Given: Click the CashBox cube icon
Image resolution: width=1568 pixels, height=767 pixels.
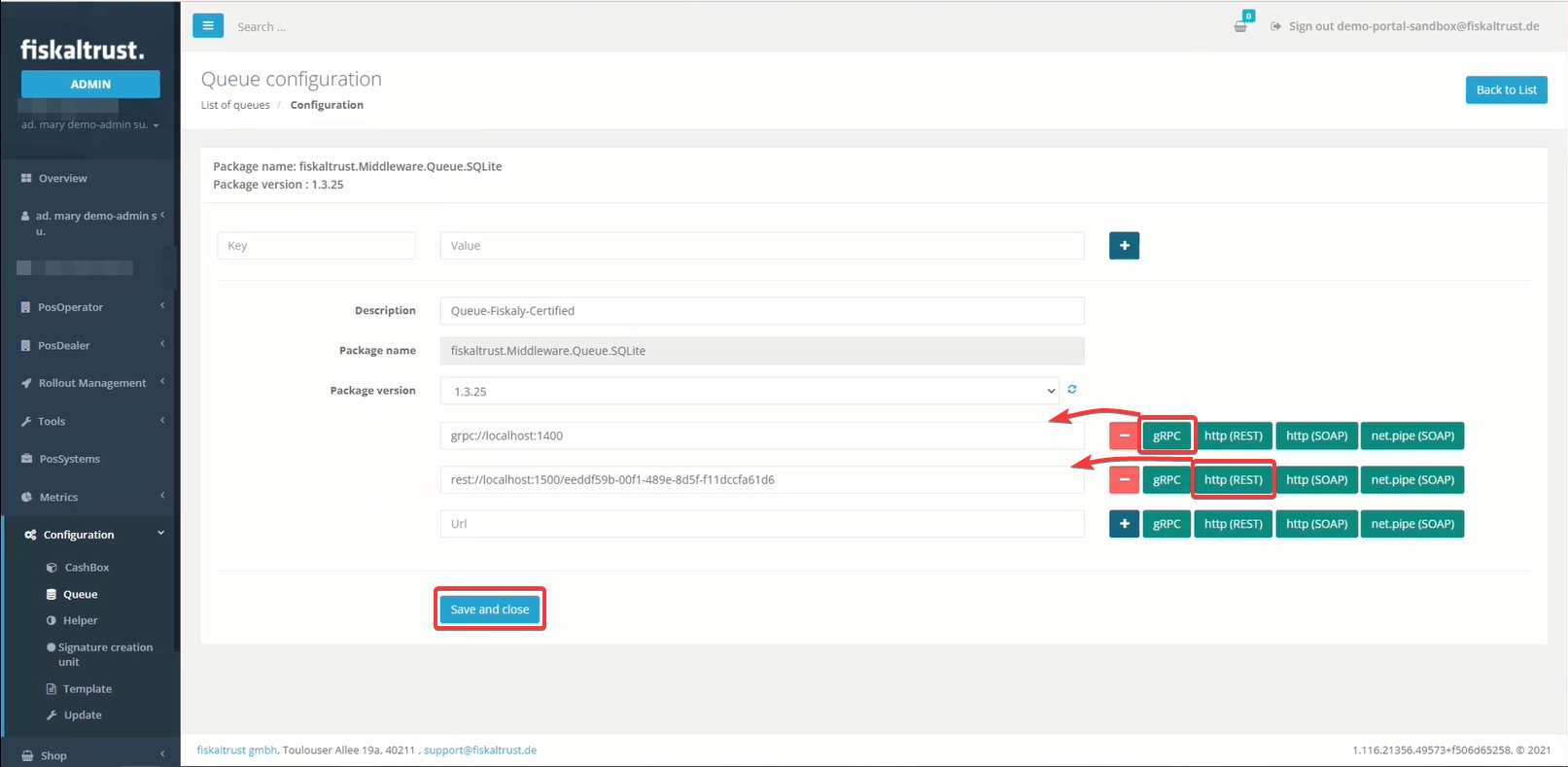Looking at the screenshot, I should click(52, 568).
